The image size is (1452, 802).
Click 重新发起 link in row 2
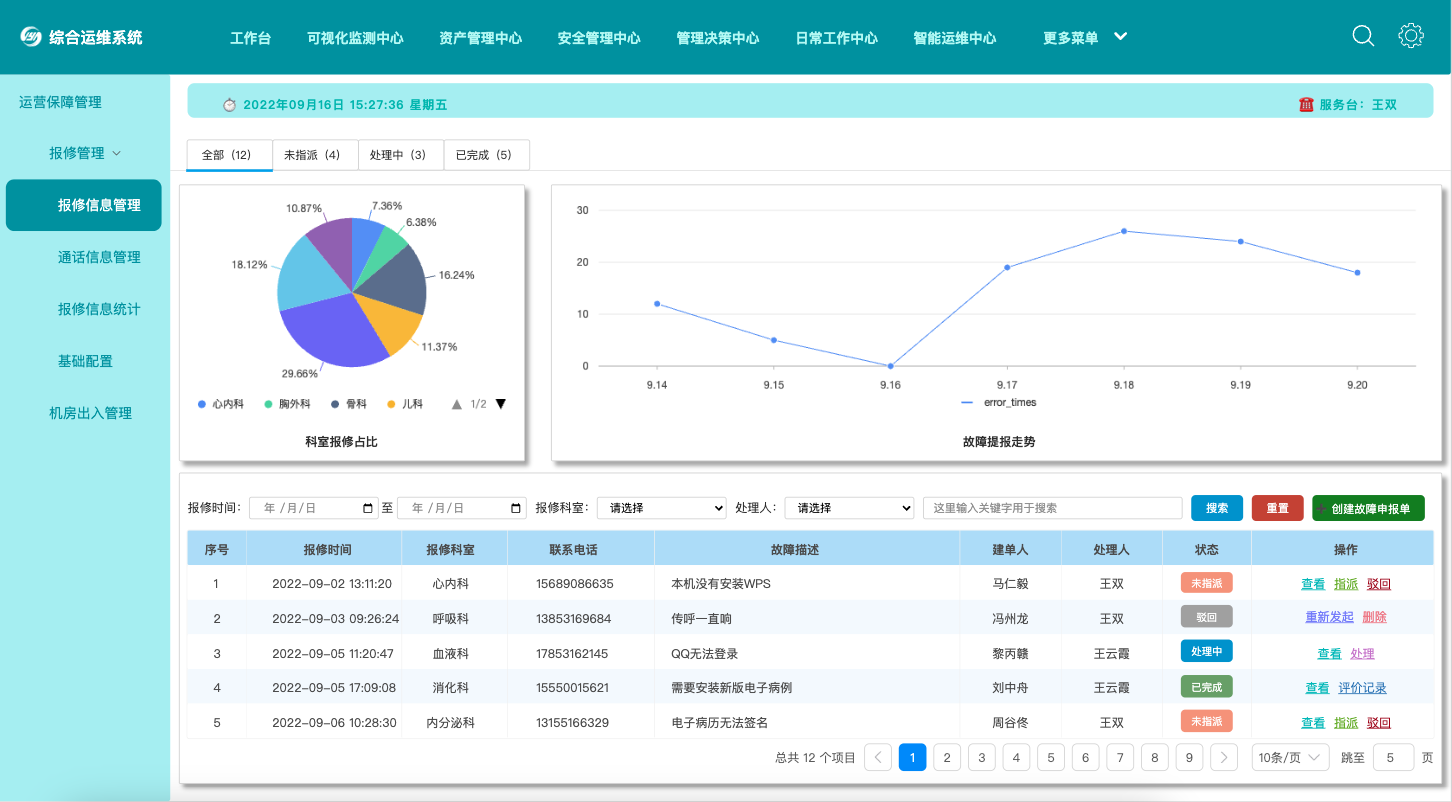click(x=1329, y=617)
